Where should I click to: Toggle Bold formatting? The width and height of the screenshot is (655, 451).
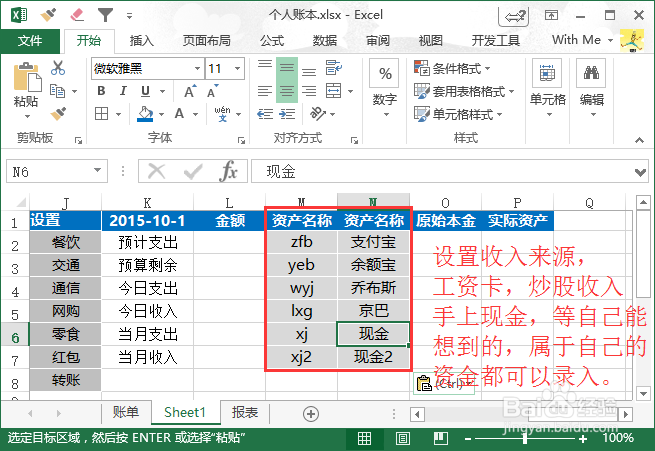pyautogui.click(x=101, y=91)
